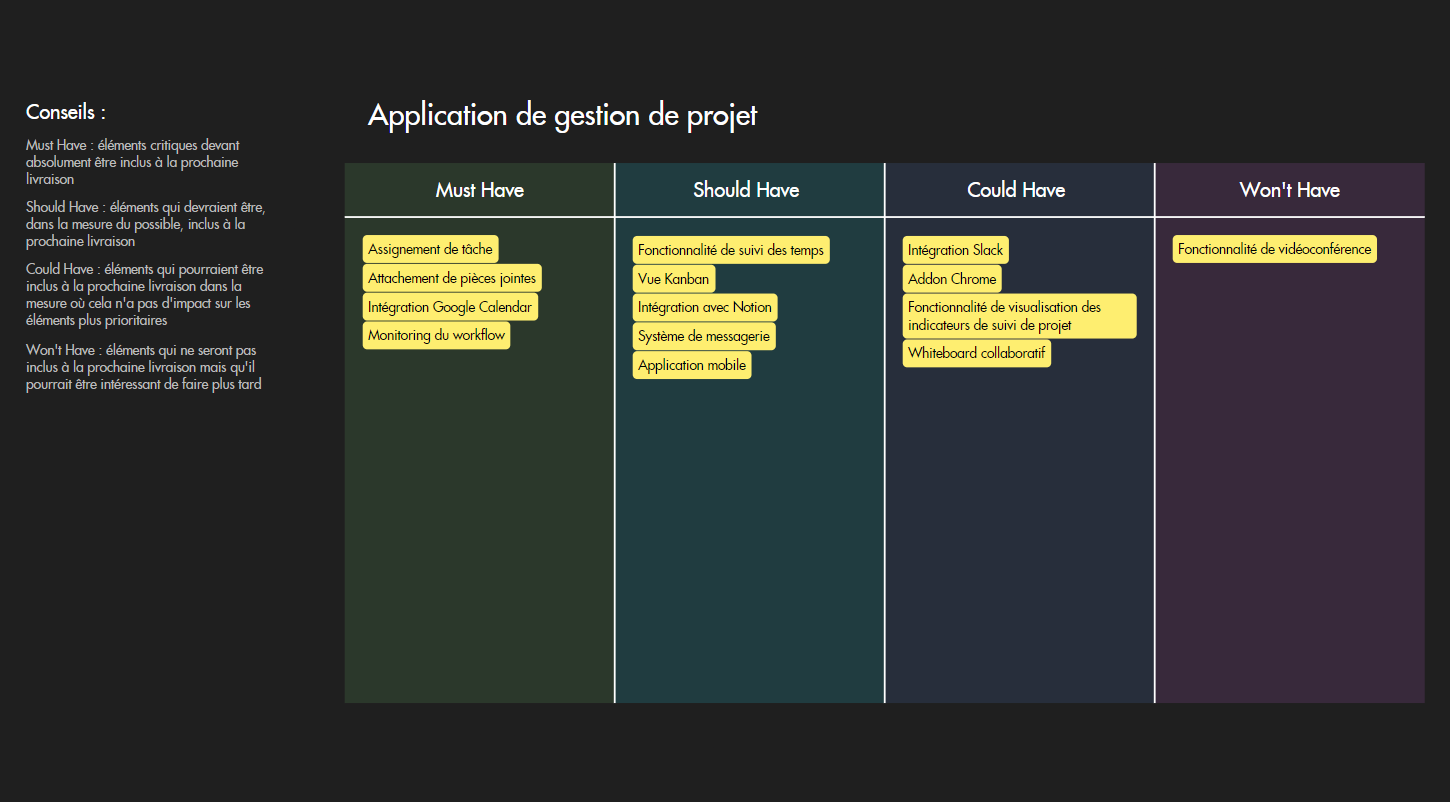
Task: Click the 'Attachement de pièces jointes' card
Action: 452,278
